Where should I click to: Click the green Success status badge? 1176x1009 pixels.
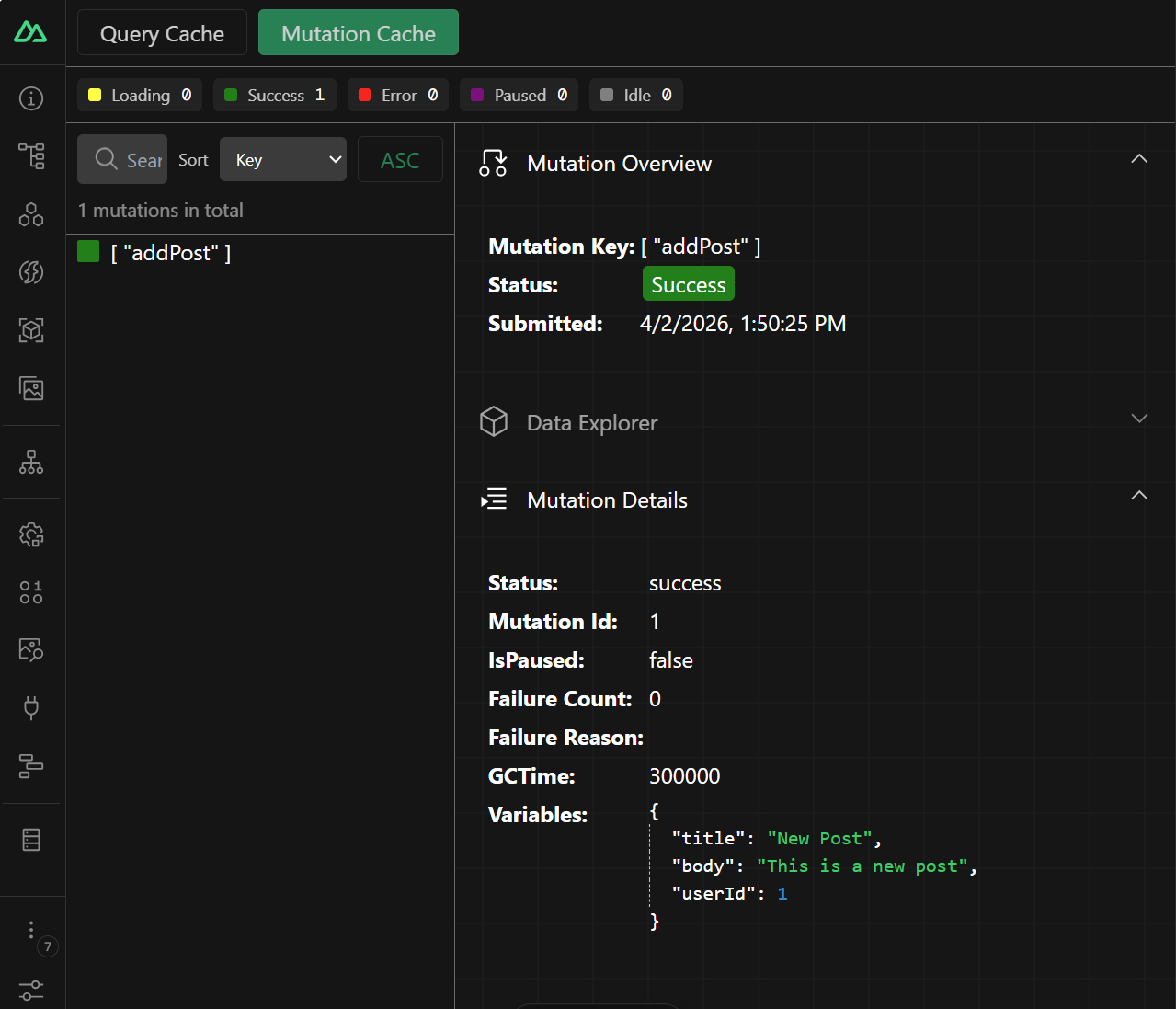[x=689, y=284]
